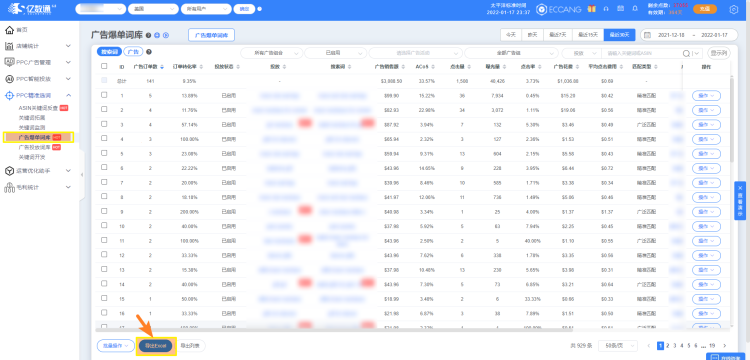Check the checkbox for row ID 1
This screenshot has height=360, width=750.
pos(104,95)
